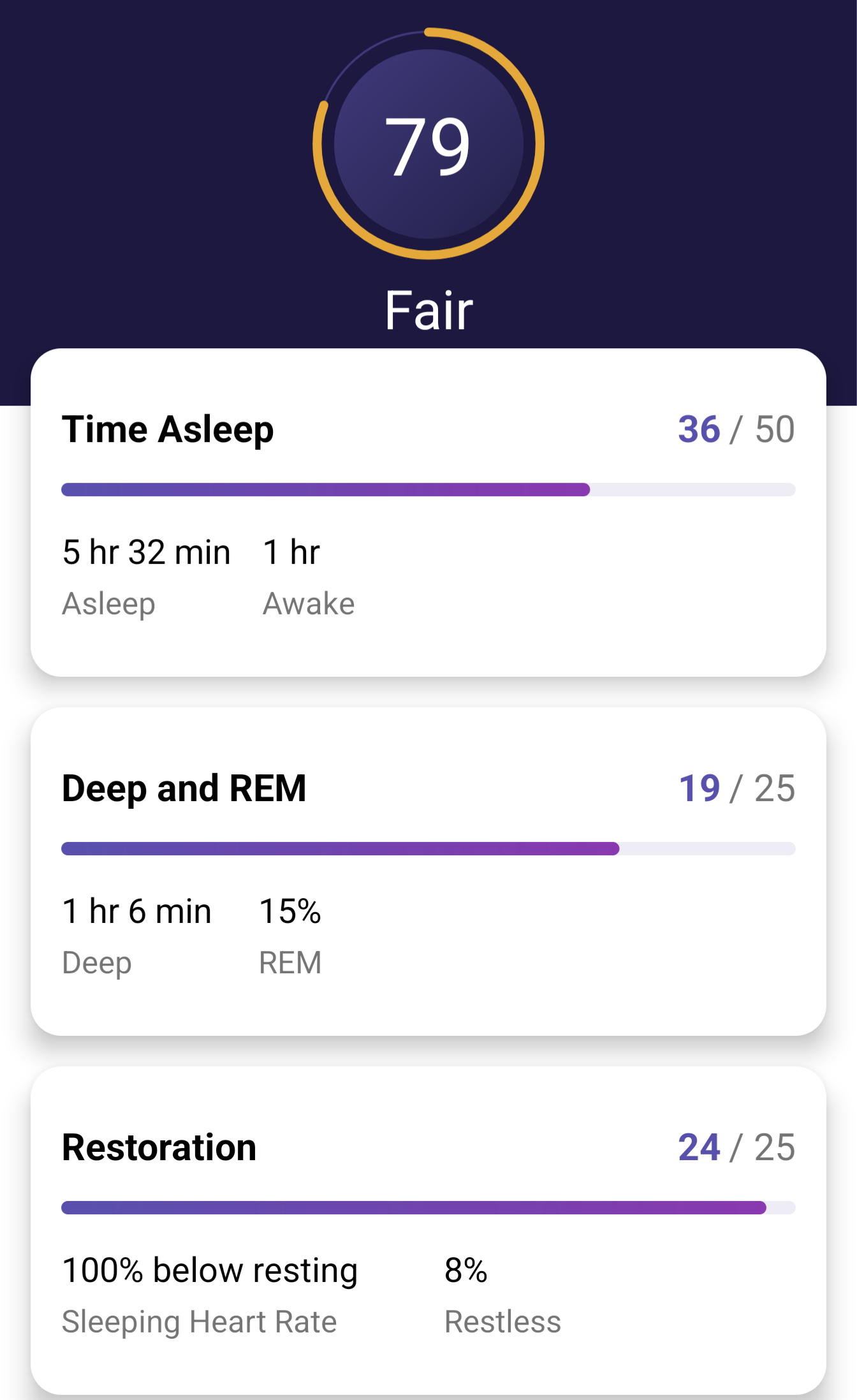
Task: Open the Deep and REM card title
Action: 184,788
